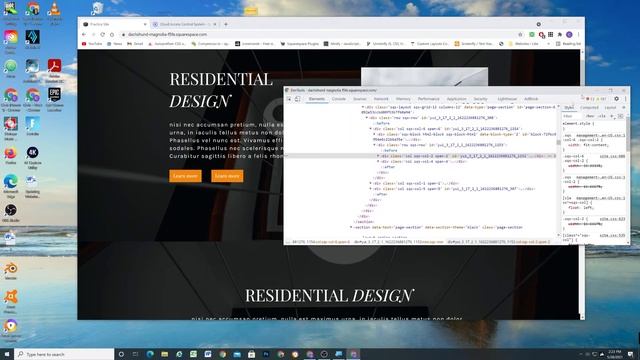
Task: Open the Sources tab in DevTools
Action: coord(360,99)
